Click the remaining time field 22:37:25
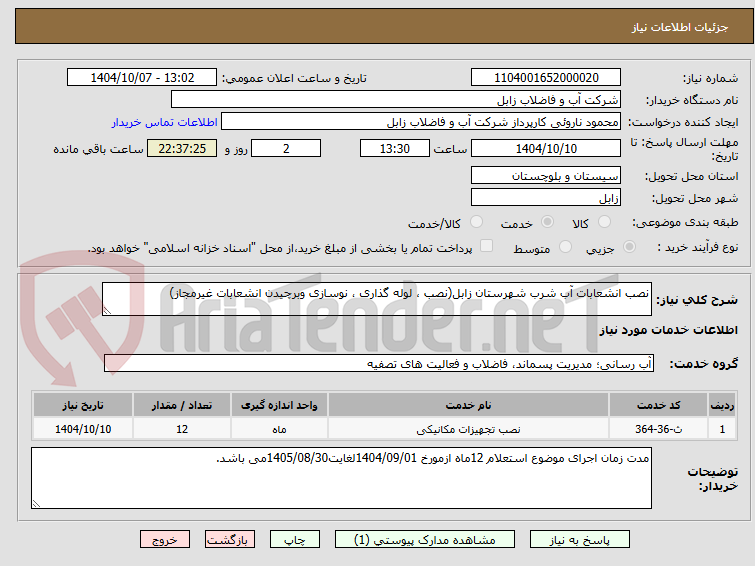The width and height of the screenshot is (755, 566). [182, 148]
